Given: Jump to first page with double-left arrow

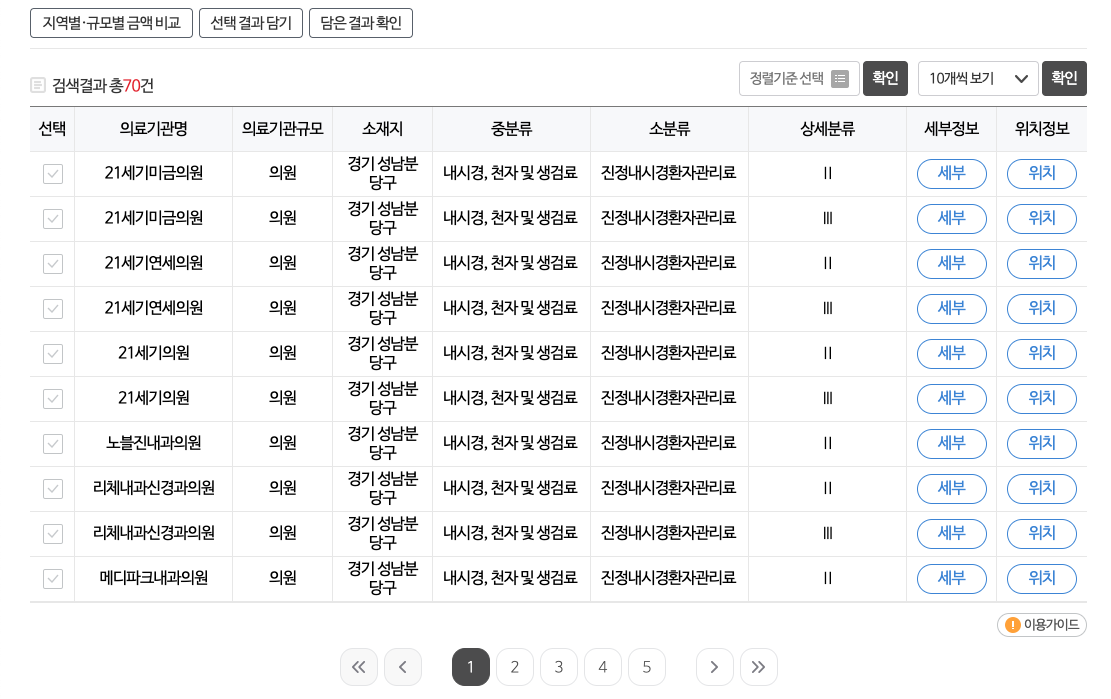Looking at the screenshot, I should click(x=359, y=667).
